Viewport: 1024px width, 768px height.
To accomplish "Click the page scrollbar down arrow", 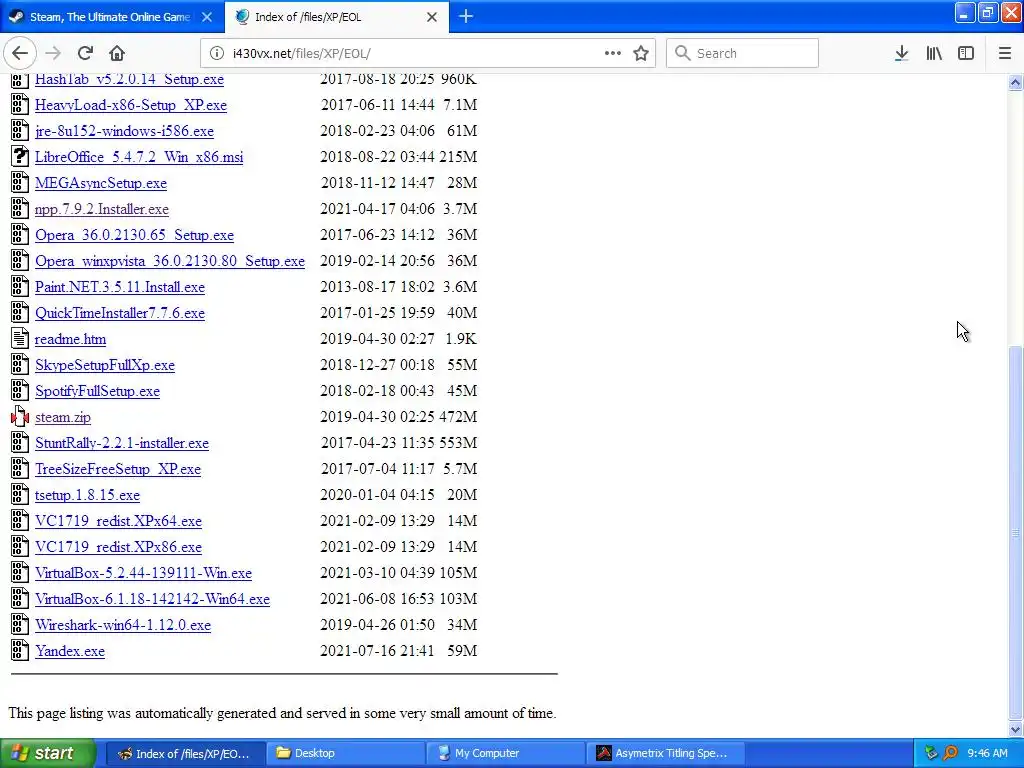I will 1015,729.
